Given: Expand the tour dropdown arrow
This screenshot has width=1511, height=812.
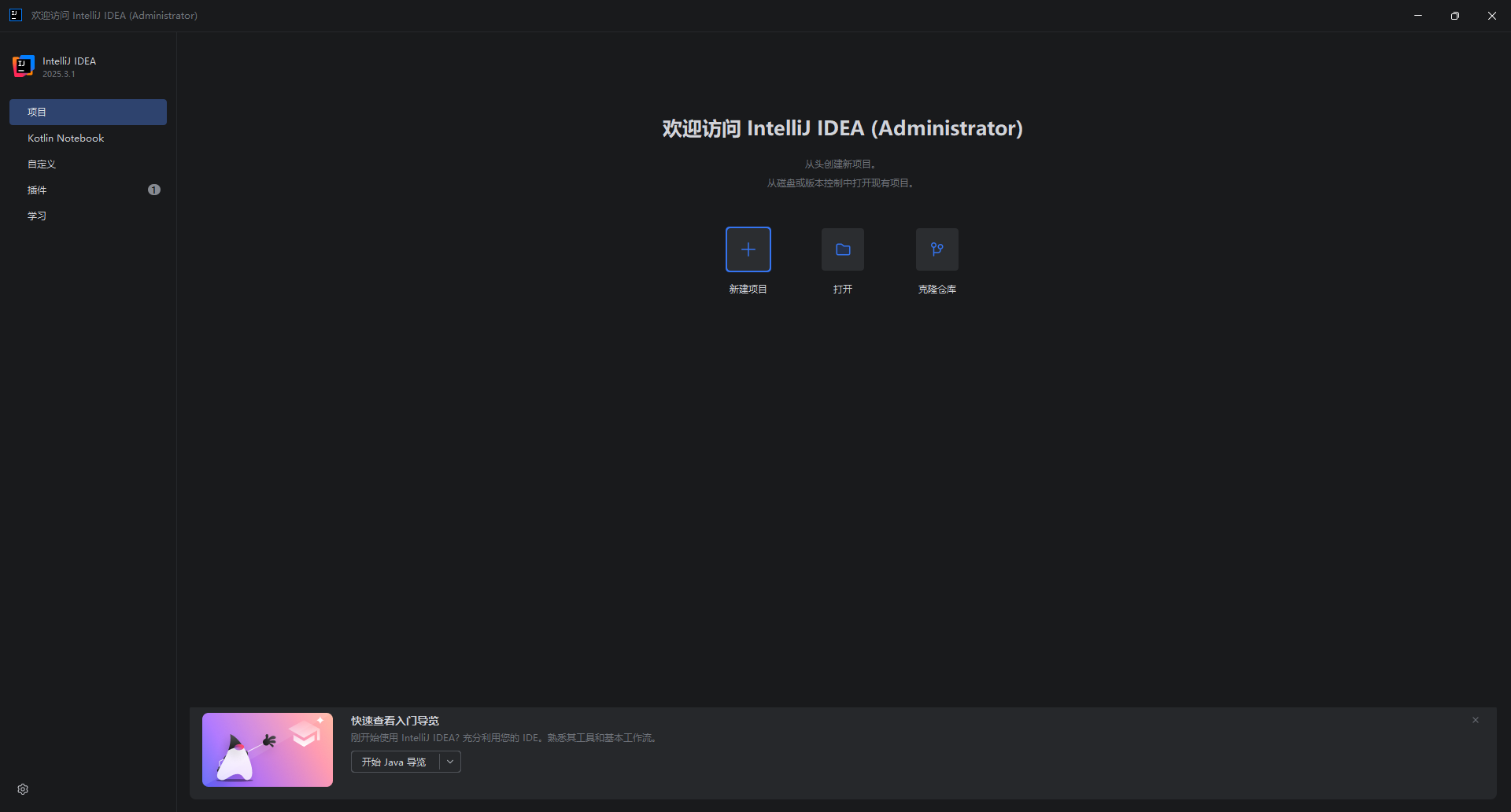Looking at the screenshot, I should (450, 762).
